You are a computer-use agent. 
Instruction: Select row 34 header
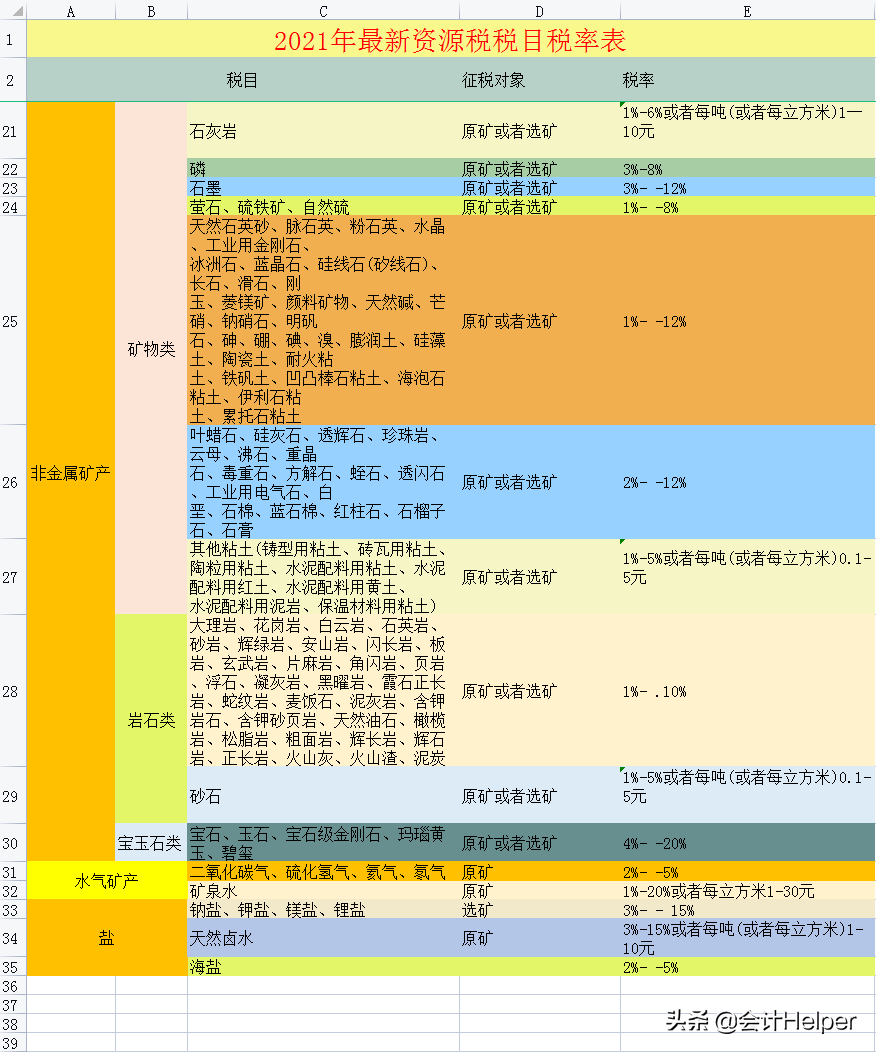pyautogui.click(x=11, y=939)
